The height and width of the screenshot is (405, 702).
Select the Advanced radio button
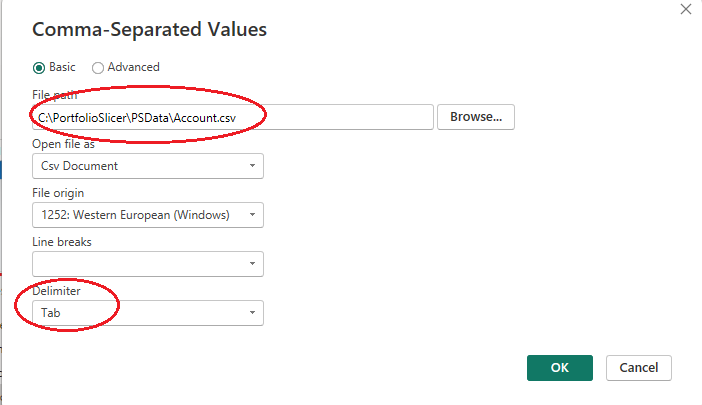coord(97,68)
